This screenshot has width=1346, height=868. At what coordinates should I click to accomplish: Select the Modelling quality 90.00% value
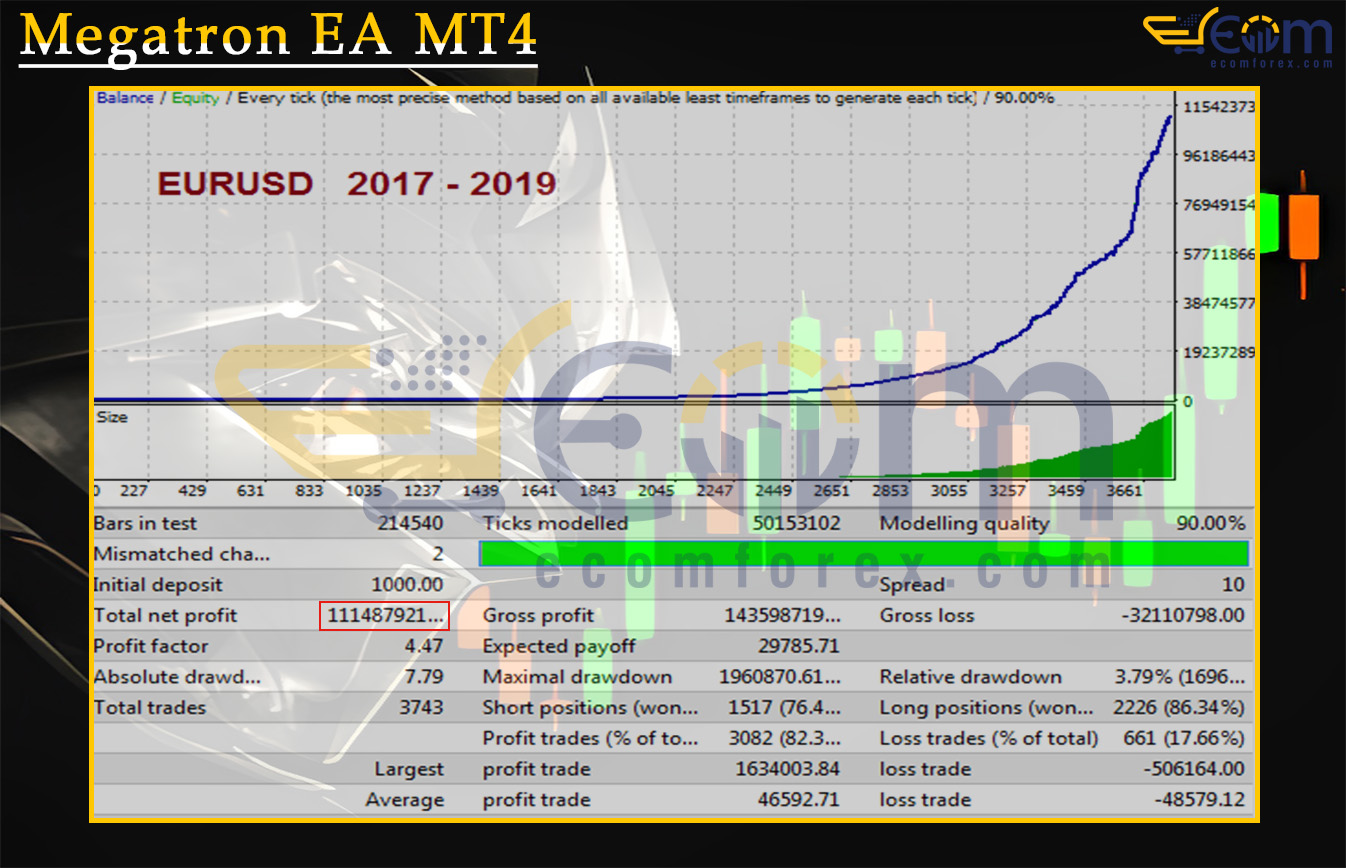click(x=1205, y=523)
